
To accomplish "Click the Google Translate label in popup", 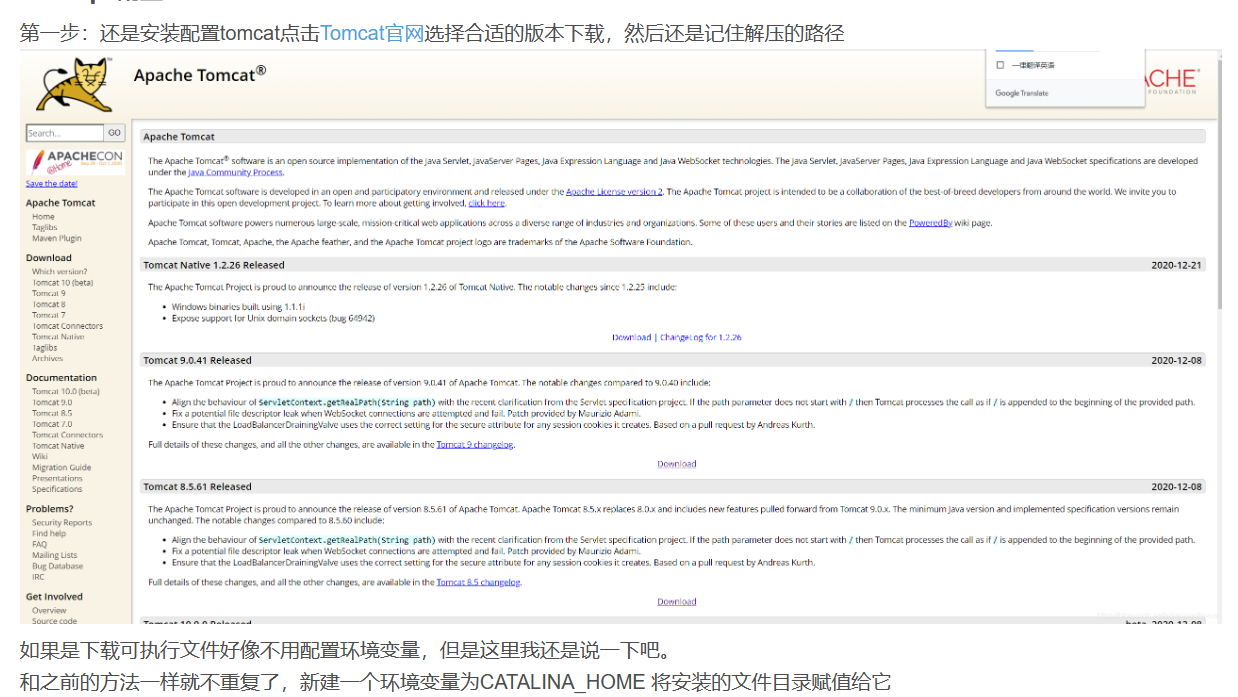I will click(x=1022, y=93).
